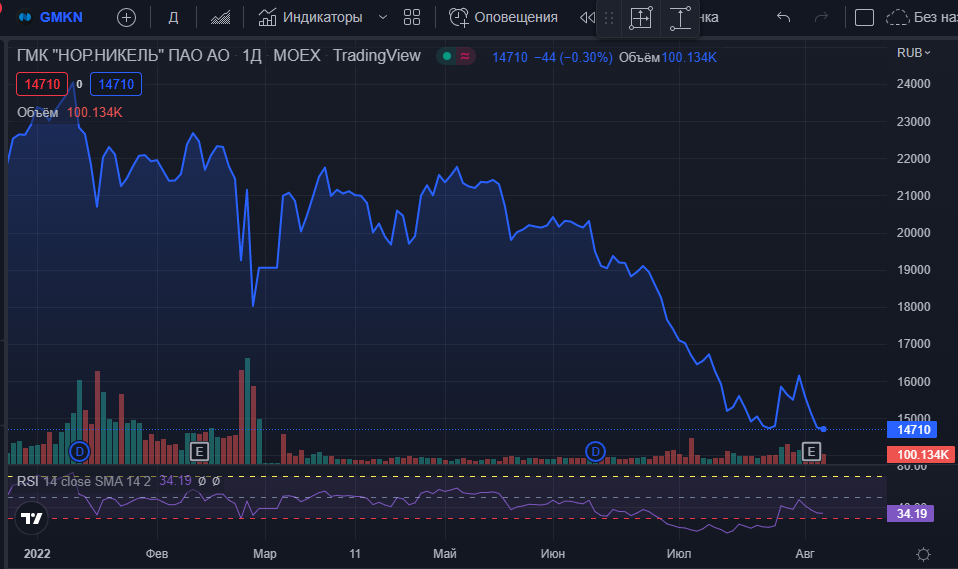
Task: Open the cloud save layout icon
Action: [897, 18]
